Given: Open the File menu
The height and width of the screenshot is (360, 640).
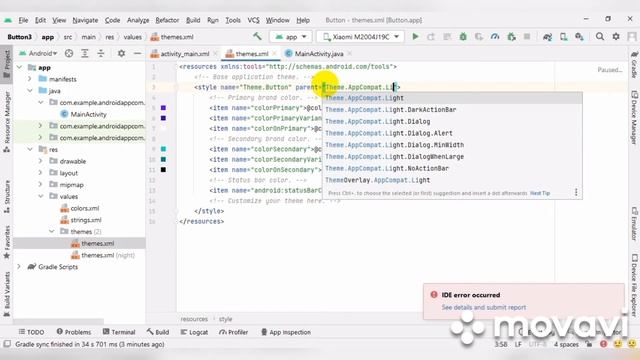Looking at the screenshot, I should (23, 20).
